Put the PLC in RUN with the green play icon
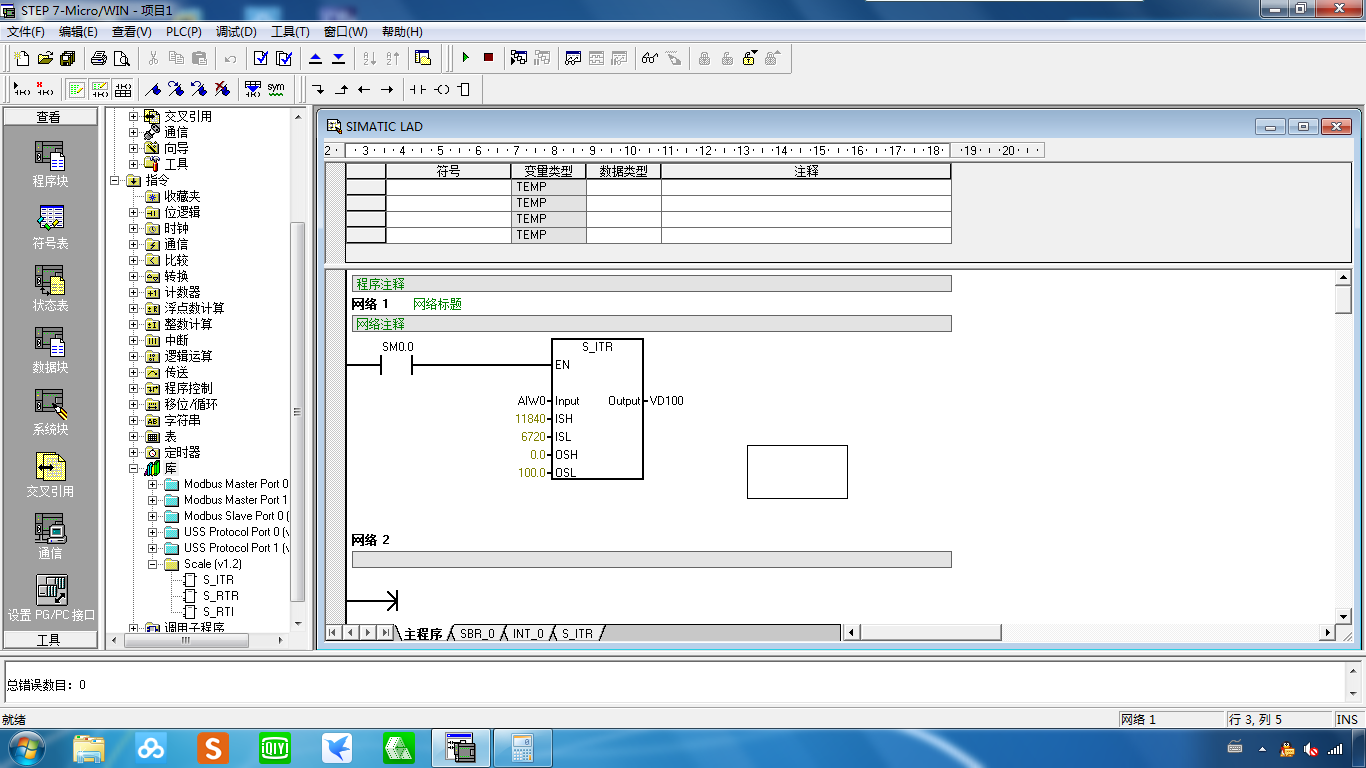1366x768 pixels. (465, 58)
